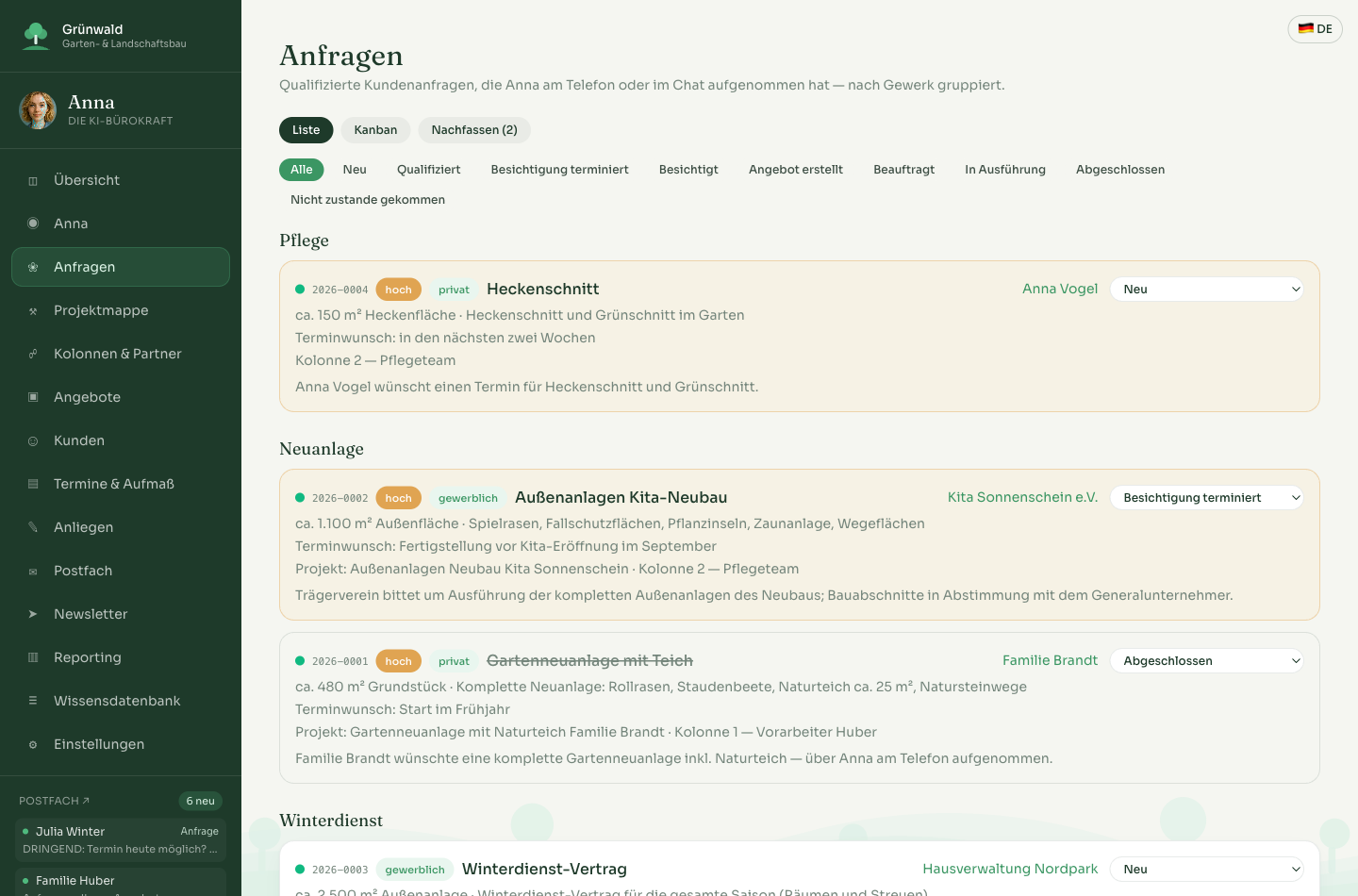
Task: Open customer Familie Brandt
Action: [1050, 660]
